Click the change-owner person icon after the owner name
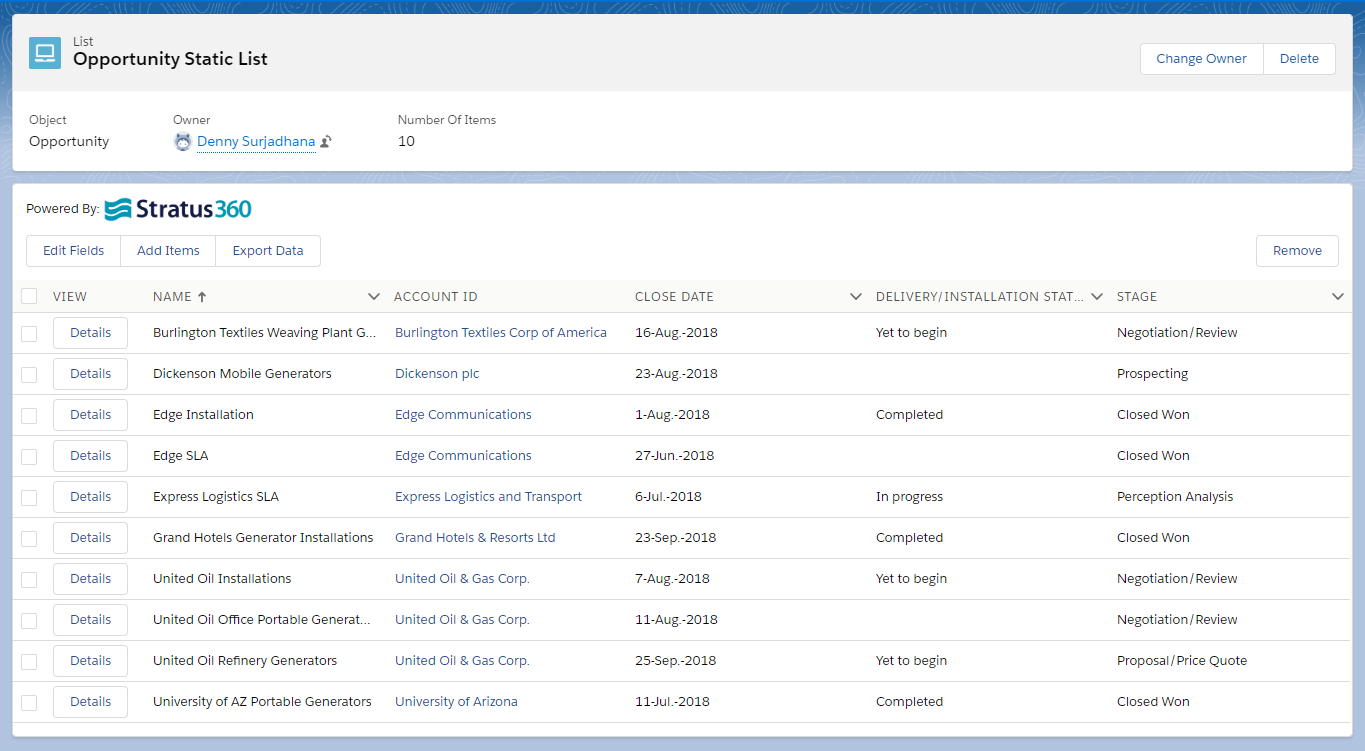The height and width of the screenshot is (751, 1365). (325, 141)
